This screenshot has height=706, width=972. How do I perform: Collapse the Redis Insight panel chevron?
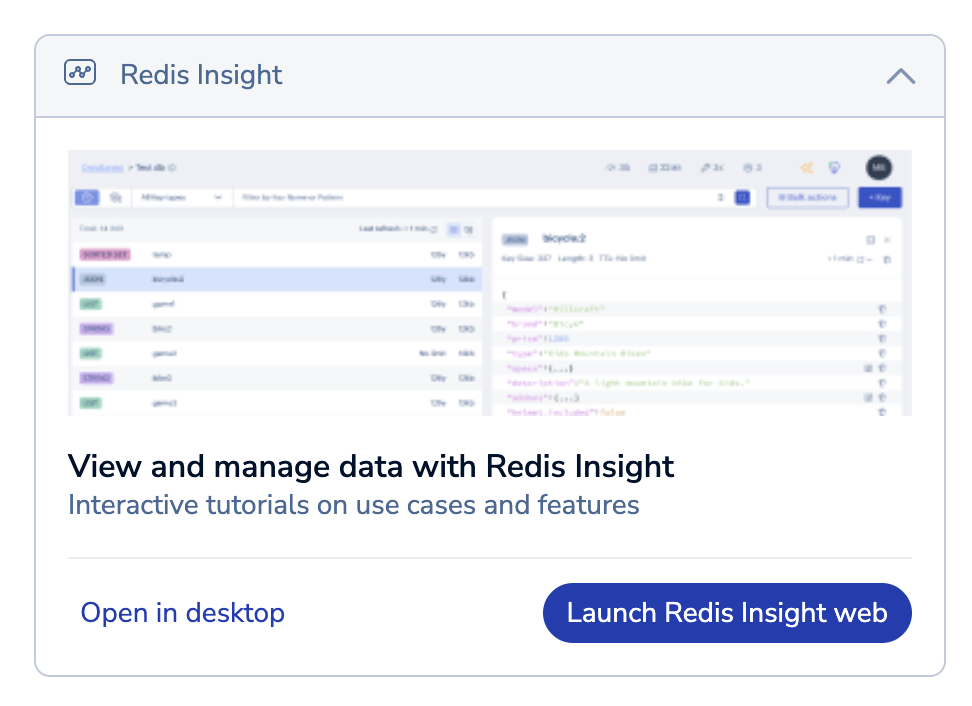pos(900,76)
